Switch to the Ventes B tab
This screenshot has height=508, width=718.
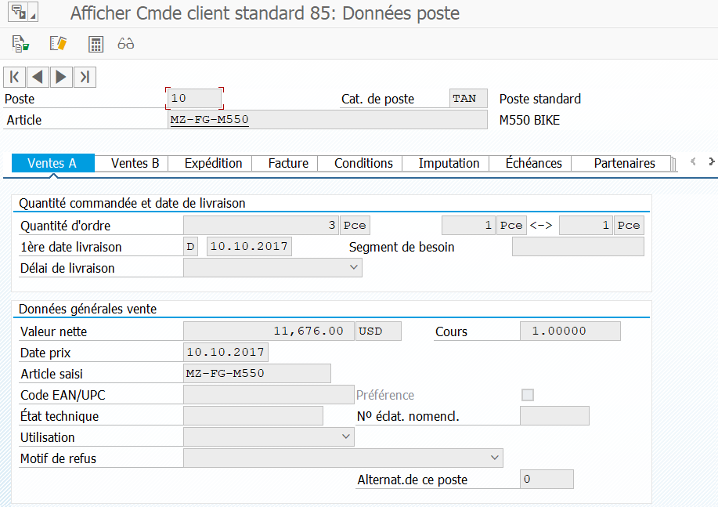(135, 163)
